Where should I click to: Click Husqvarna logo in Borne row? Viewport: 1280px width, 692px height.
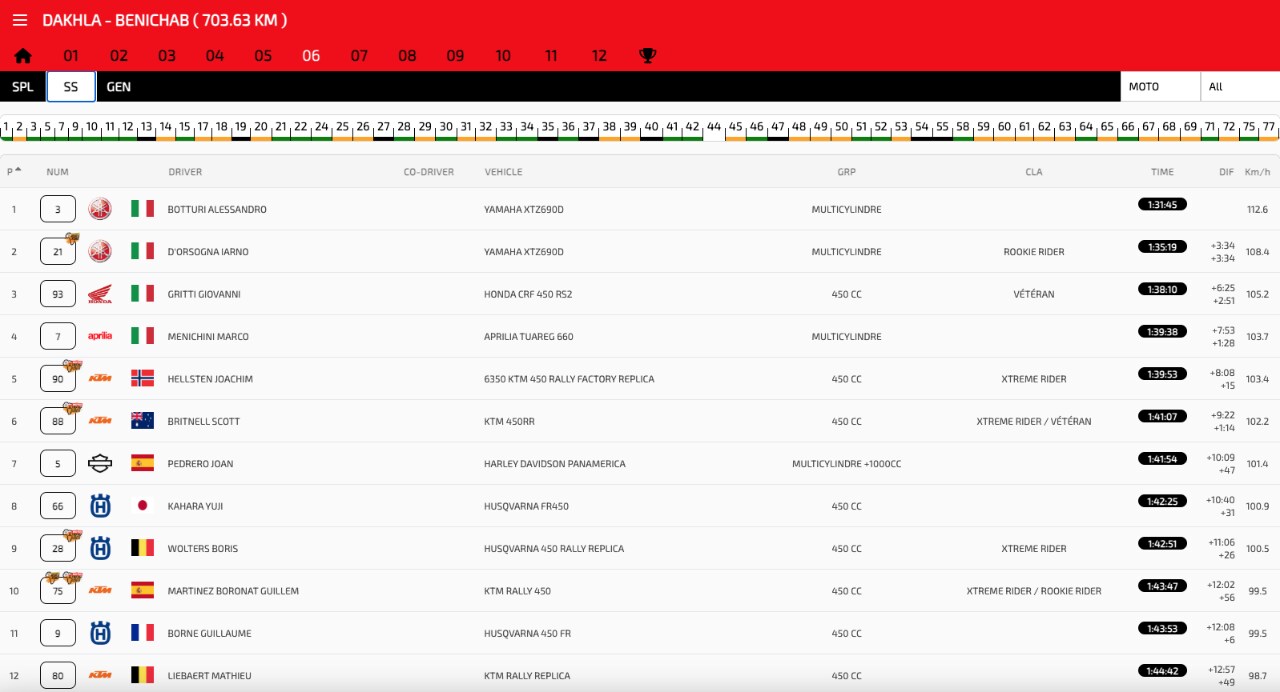click(100, 633)
